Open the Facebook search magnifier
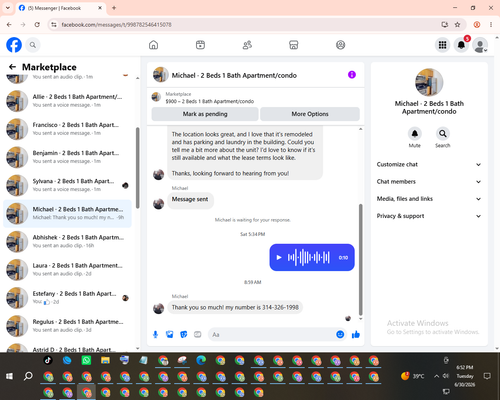Viewport: 500px width, 400px height. tap(33, 45)
